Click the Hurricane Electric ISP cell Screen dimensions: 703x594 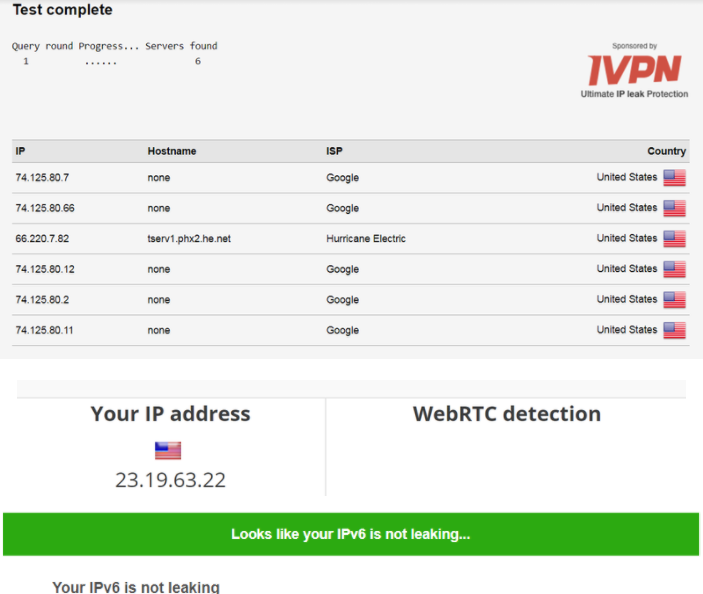(366, 238)
